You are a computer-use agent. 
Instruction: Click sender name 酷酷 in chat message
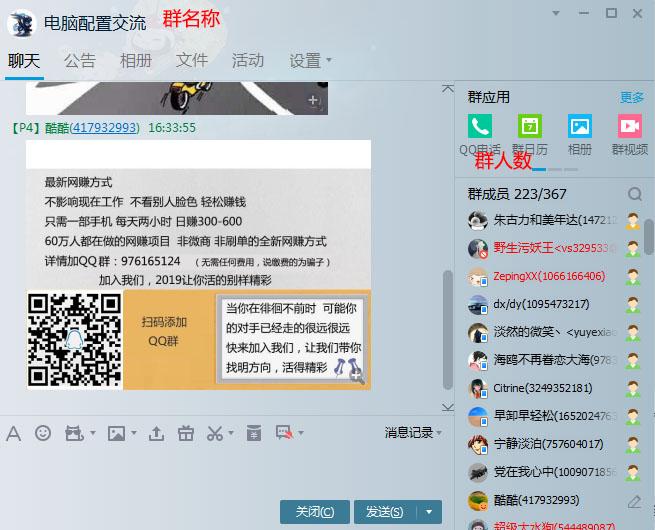tap(57, 127)
